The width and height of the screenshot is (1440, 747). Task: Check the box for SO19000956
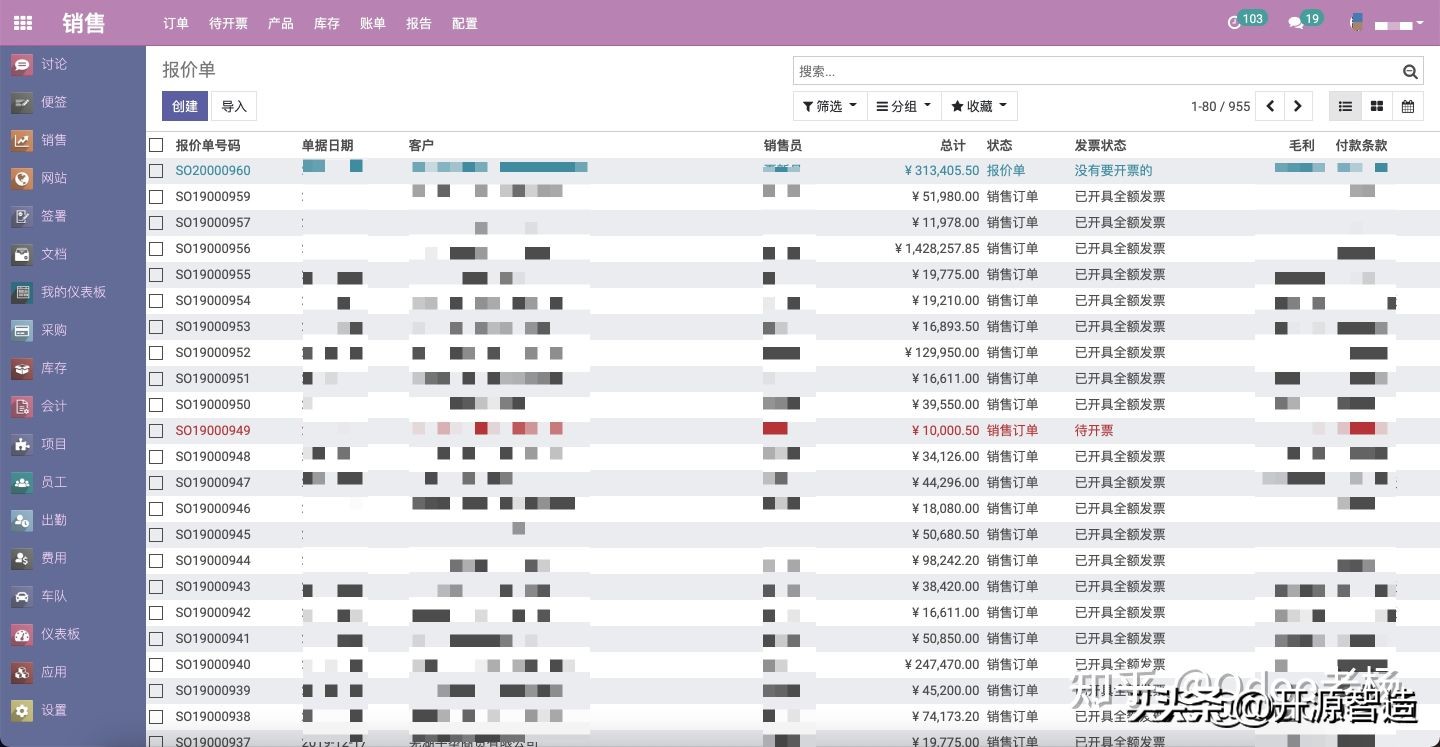[156, 249]
